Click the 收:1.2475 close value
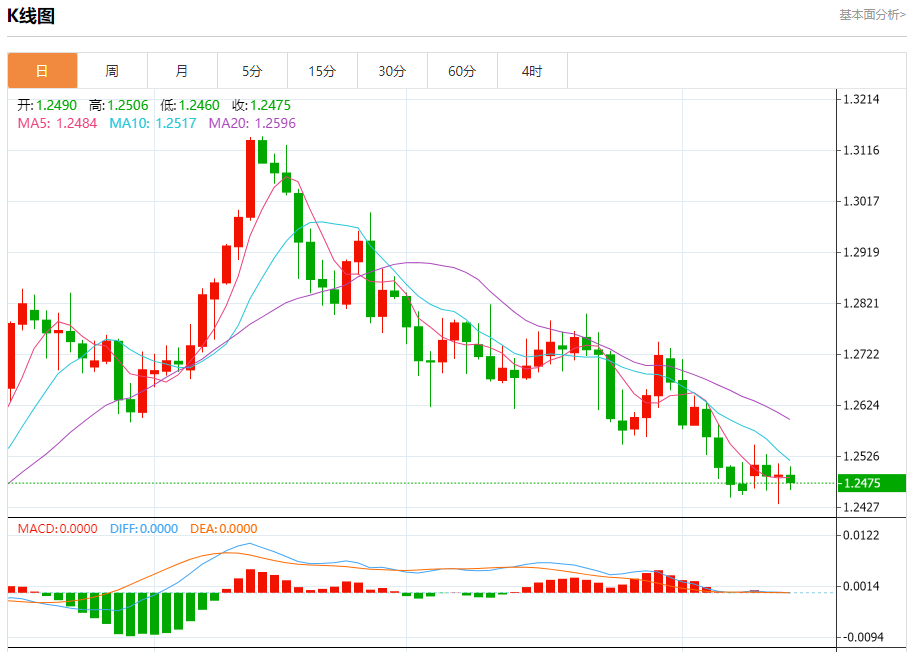 point(261,105)
